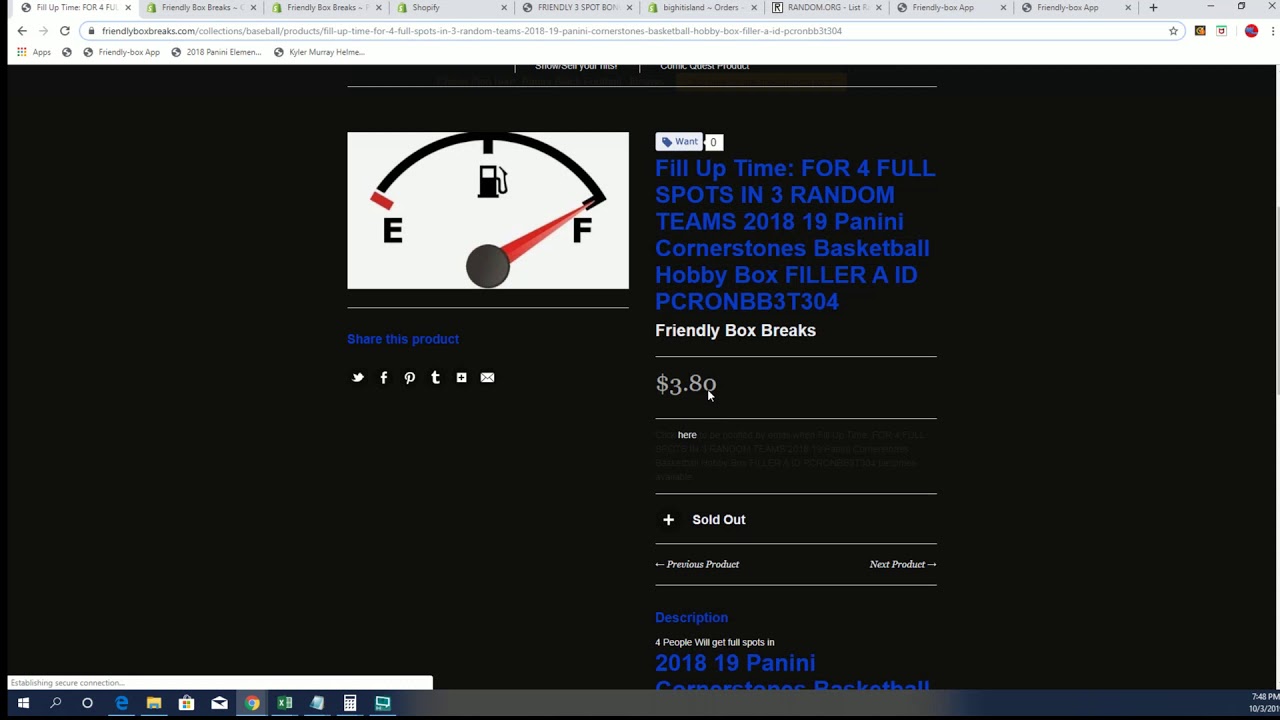This screenshot has width=1280, height=720.
Task: Go to Previous Product
Action: (697, 565)
